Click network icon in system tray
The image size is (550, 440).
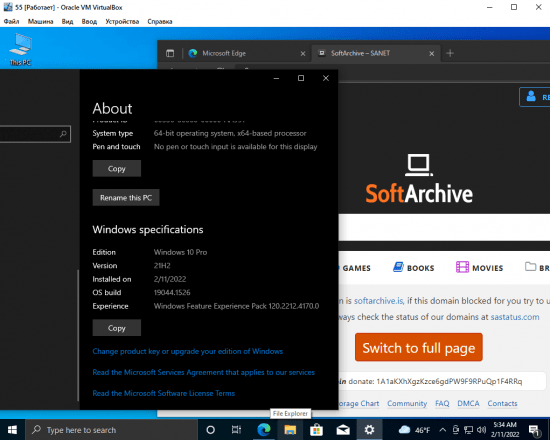point(468,430)
